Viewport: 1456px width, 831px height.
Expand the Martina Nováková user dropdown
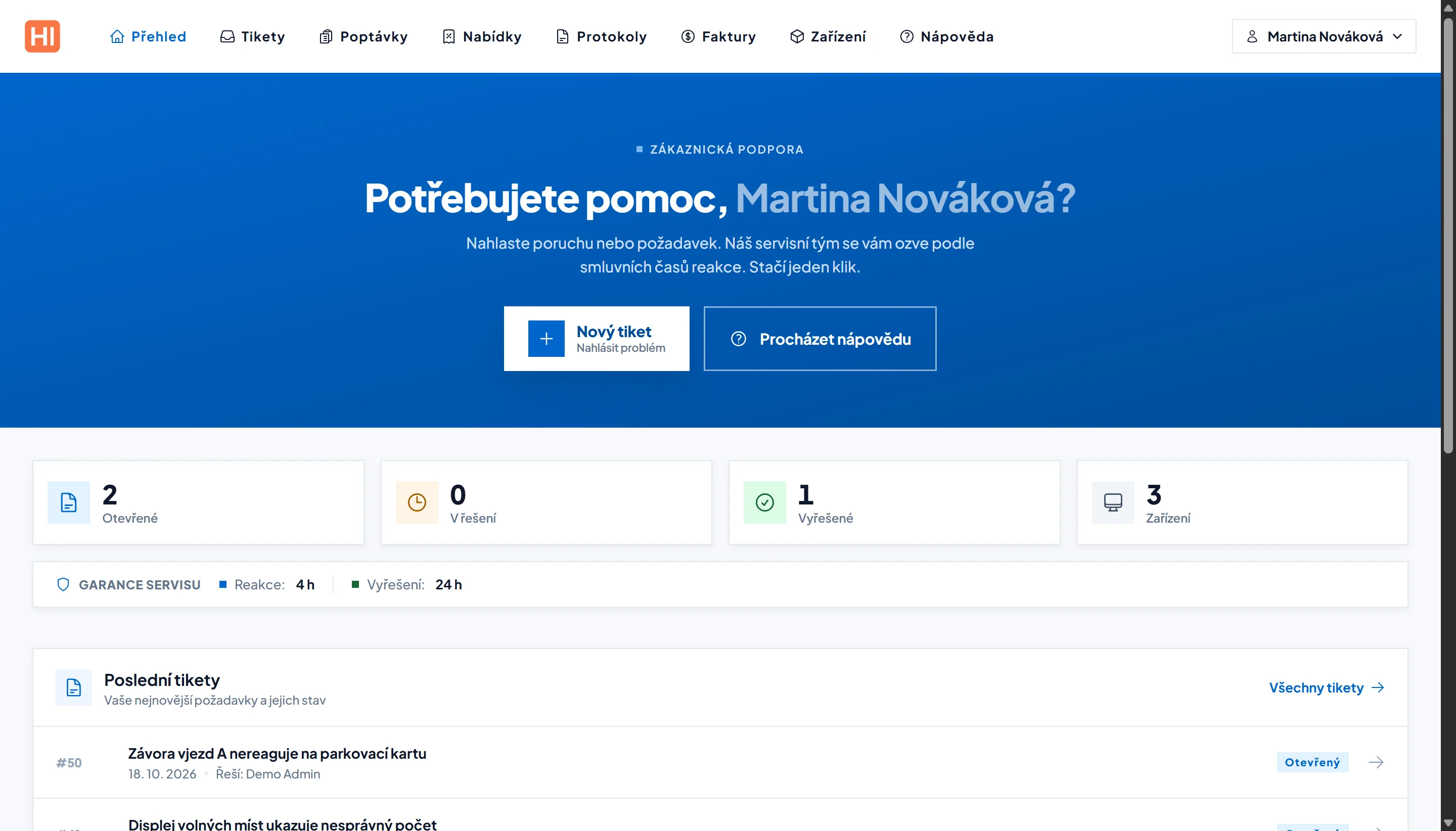pos(1324,36)
